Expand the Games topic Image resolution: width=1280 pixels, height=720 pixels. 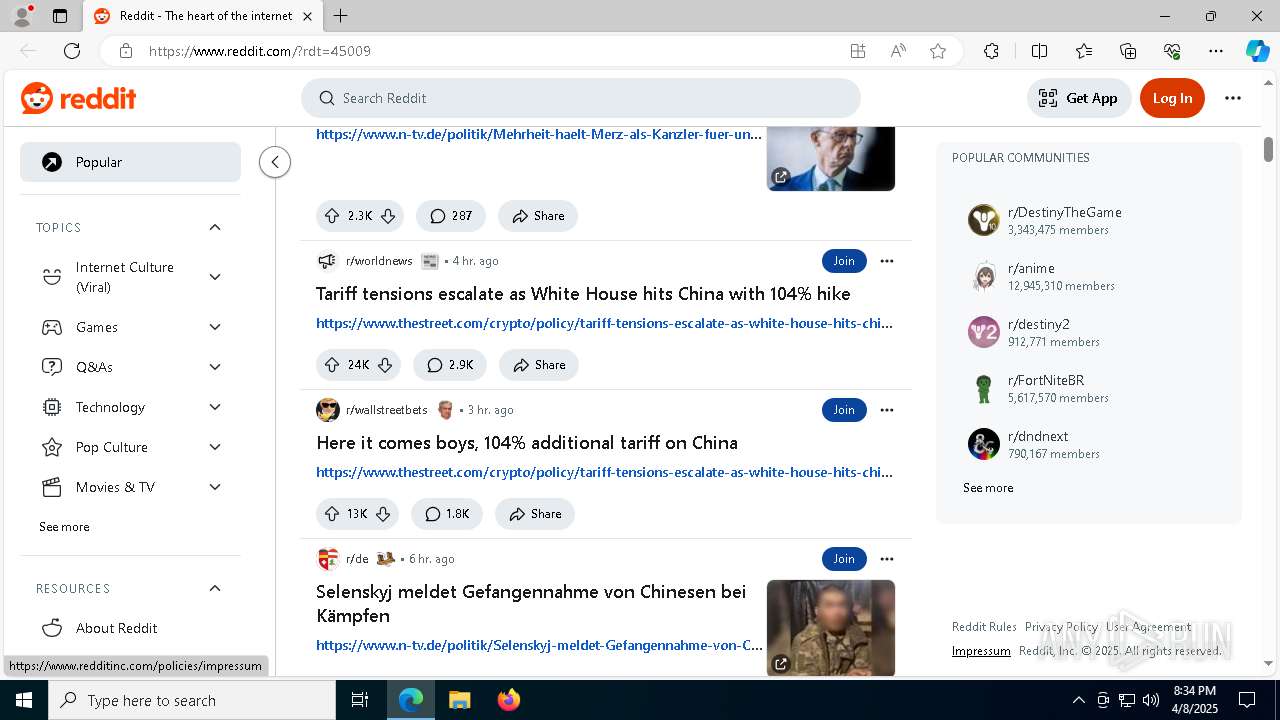pyautogui.click(x=215, y=327)
